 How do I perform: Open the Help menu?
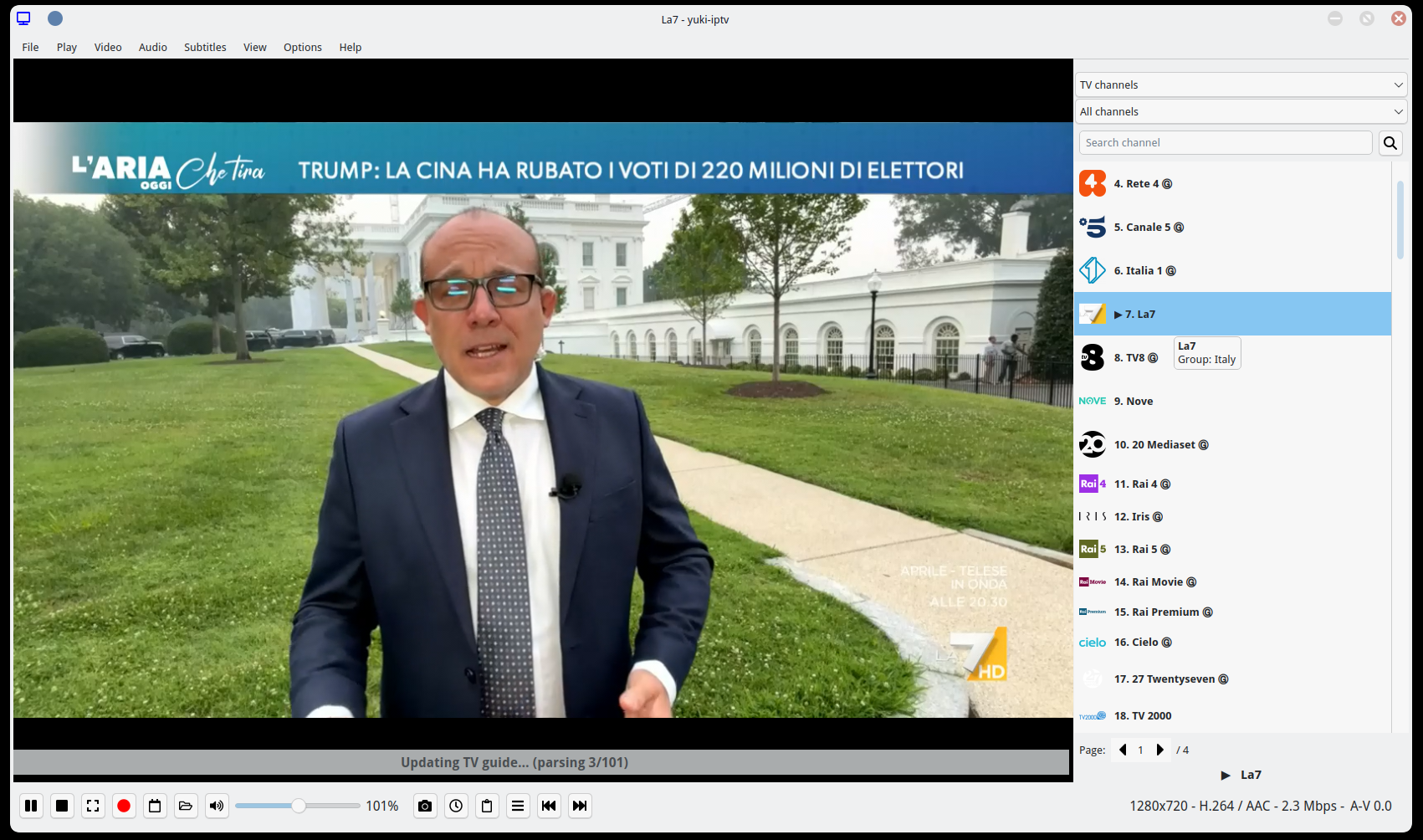coord(351,48)
